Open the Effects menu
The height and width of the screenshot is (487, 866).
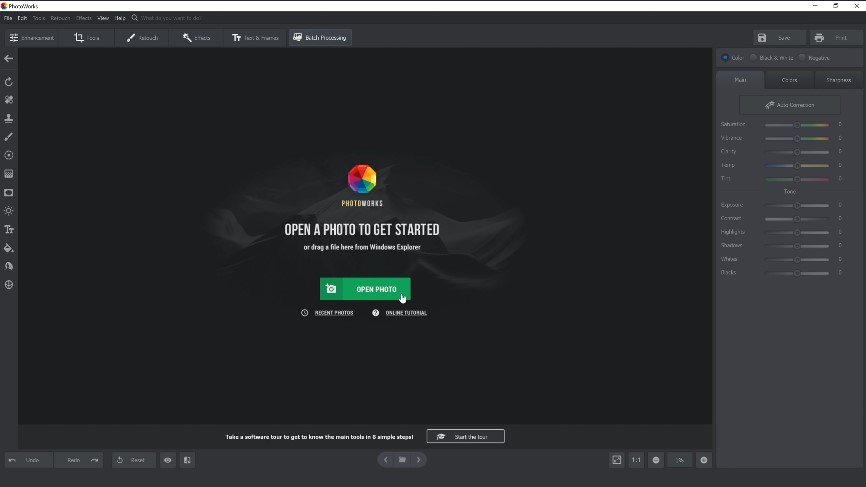pos(83,18)
